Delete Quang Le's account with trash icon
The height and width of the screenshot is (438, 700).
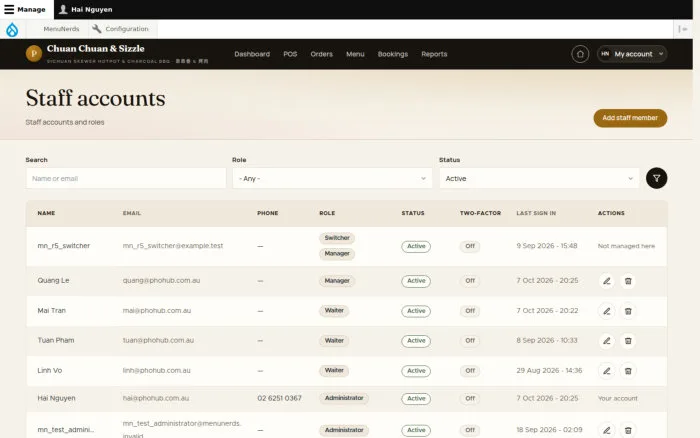[628, 281]
